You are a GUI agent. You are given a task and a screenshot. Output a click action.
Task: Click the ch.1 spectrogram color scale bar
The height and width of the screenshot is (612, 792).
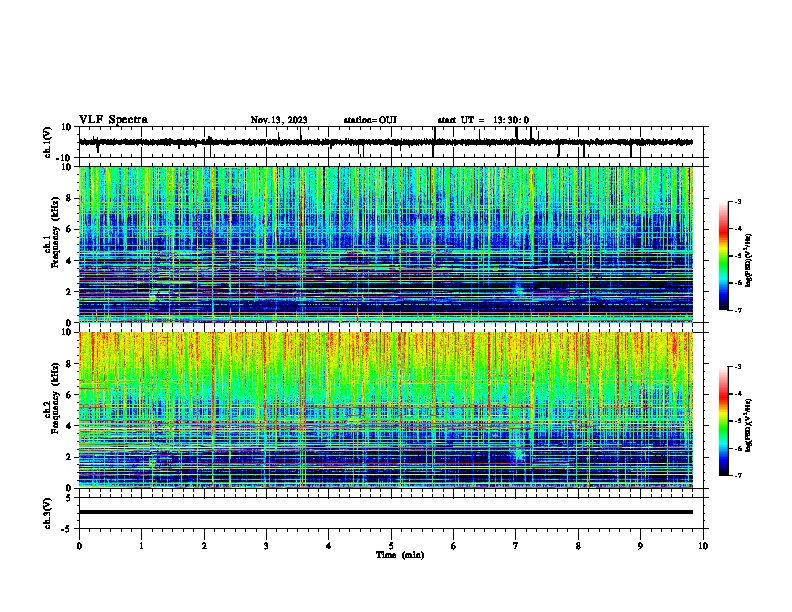pyautogui.click(x=724, y=256)
